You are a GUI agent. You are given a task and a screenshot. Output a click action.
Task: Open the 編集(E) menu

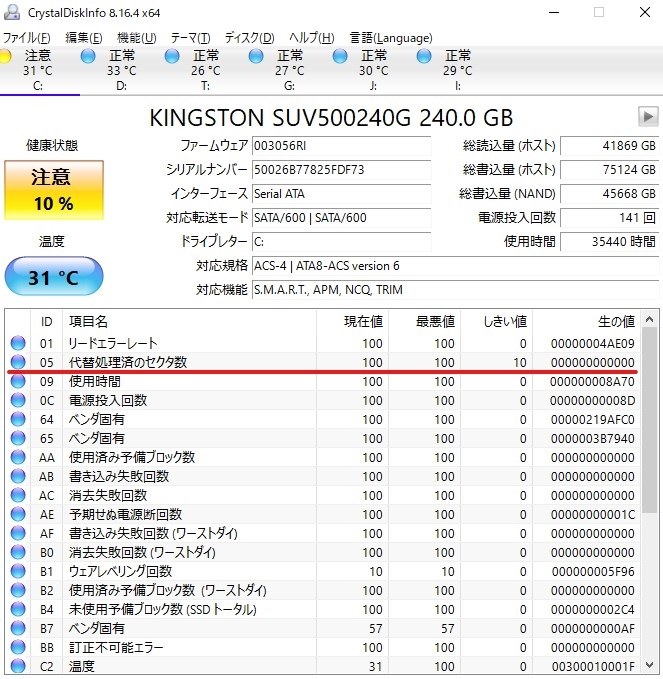point(84,38)
